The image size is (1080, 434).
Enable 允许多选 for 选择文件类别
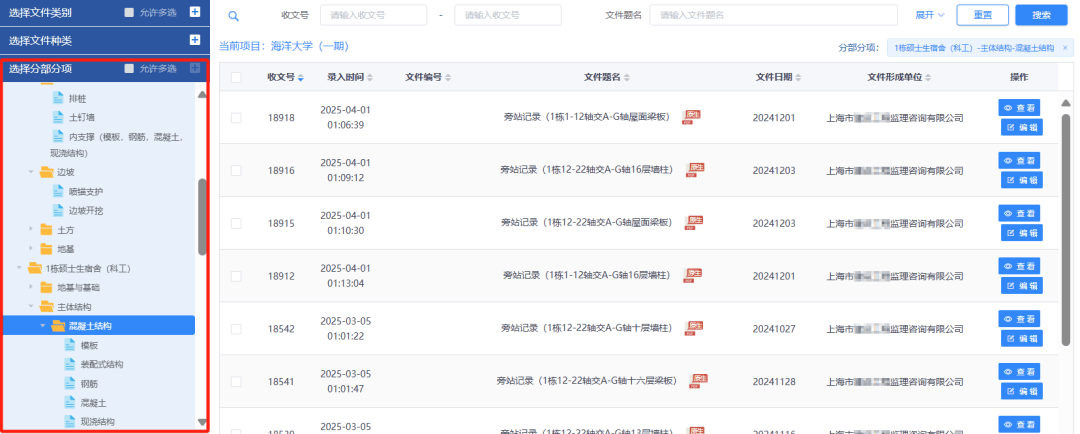[x=128, y=12]
